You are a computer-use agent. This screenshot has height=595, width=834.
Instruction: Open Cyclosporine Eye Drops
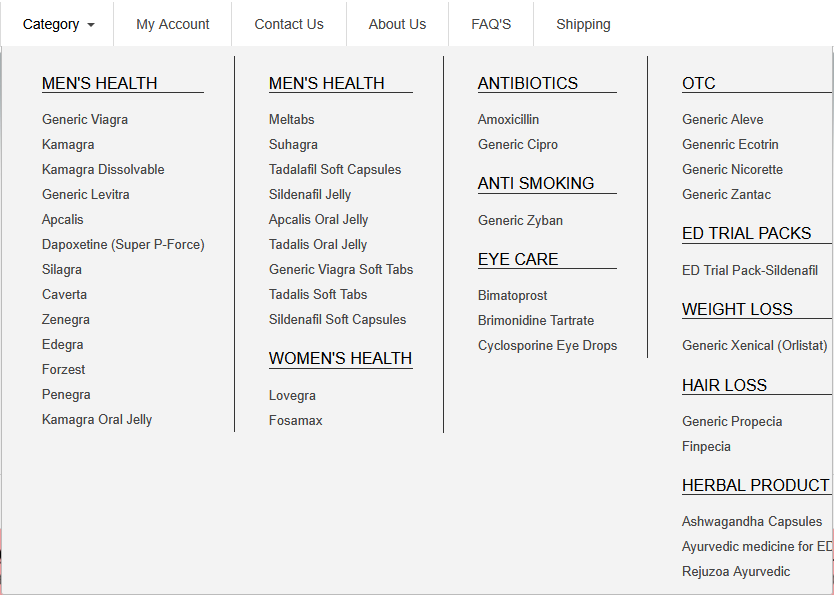tap(547, 346)
